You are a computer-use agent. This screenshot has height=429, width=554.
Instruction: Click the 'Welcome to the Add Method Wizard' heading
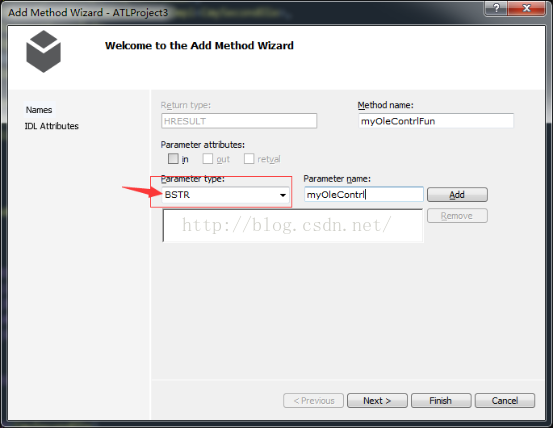click(x=199, y=46)
